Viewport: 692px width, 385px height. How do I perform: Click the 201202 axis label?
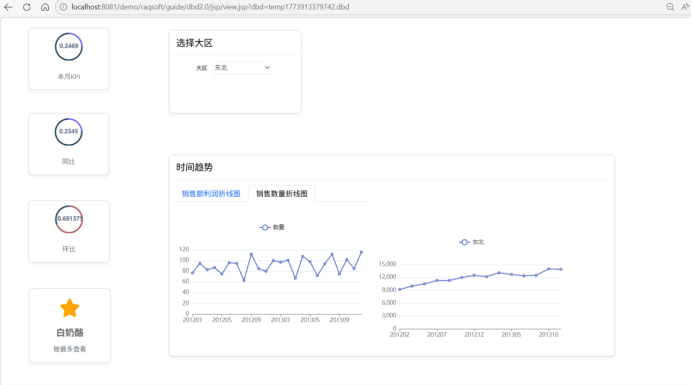click(399, 335)
